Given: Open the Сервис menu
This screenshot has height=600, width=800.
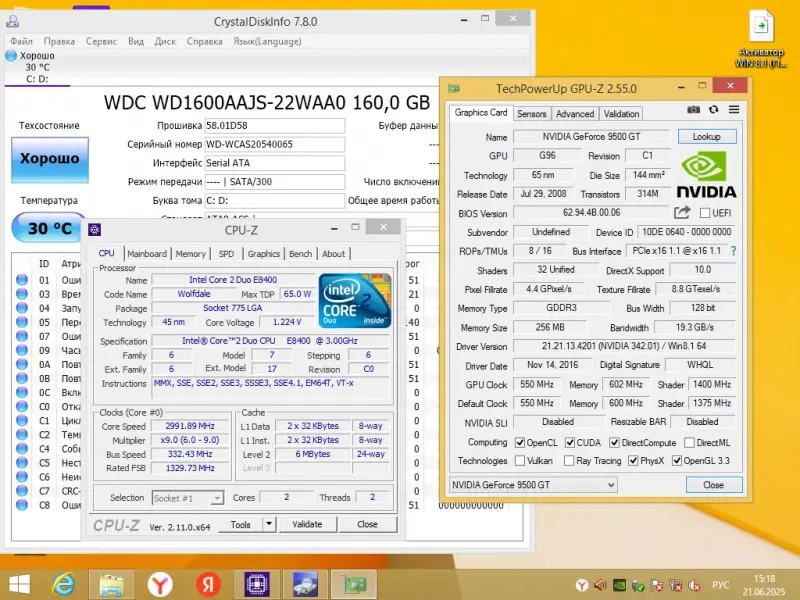Looking at the screenshot, I should [x=101, y=41].
